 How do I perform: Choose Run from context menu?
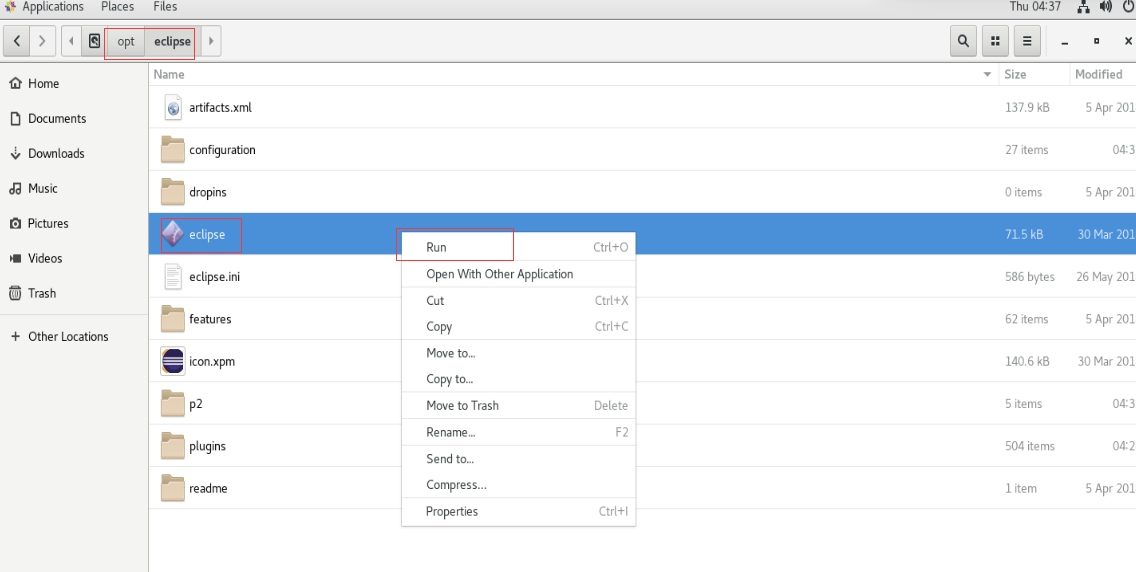coord(519,247)
